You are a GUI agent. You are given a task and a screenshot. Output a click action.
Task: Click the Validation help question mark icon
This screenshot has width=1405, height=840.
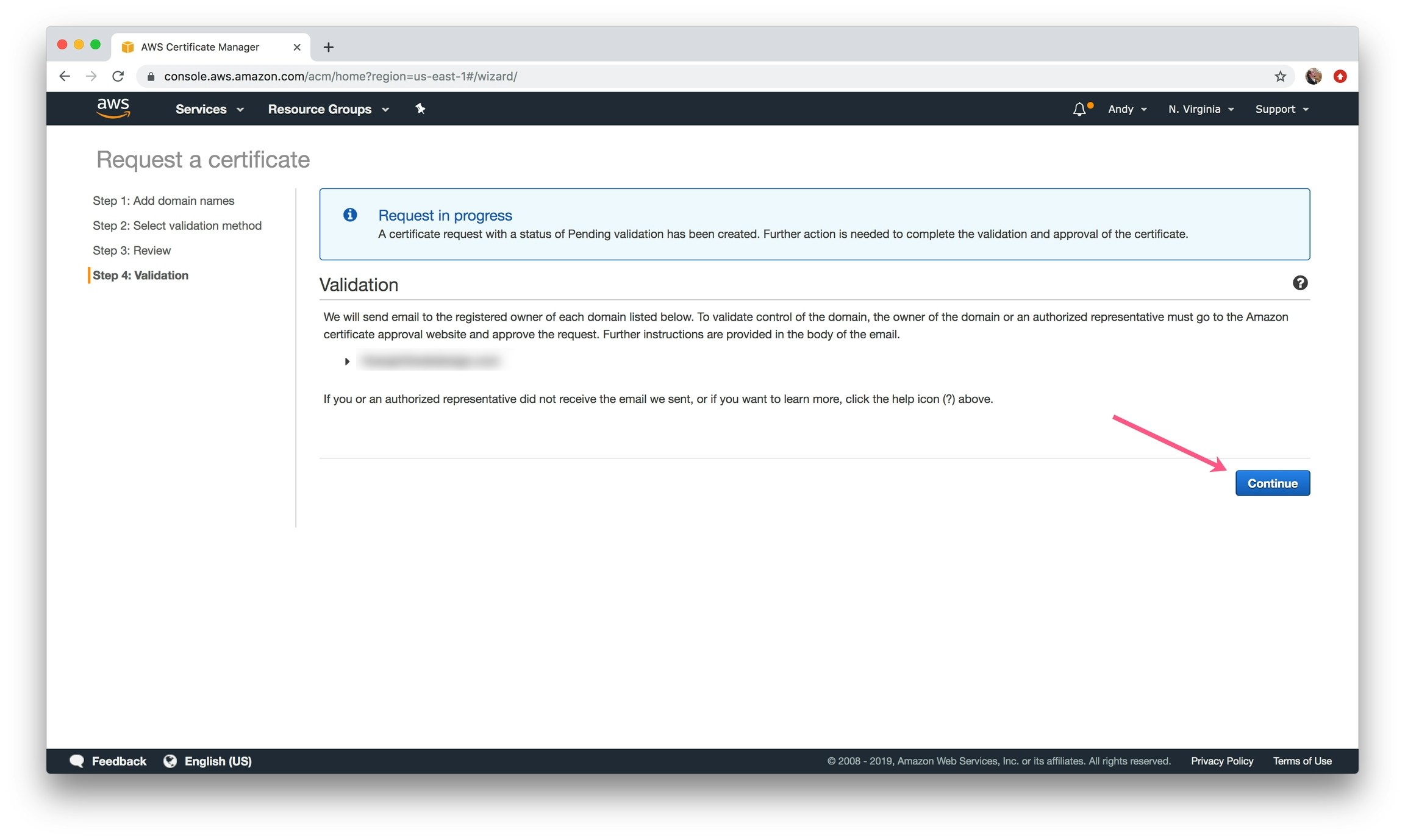click(1300, 283)
